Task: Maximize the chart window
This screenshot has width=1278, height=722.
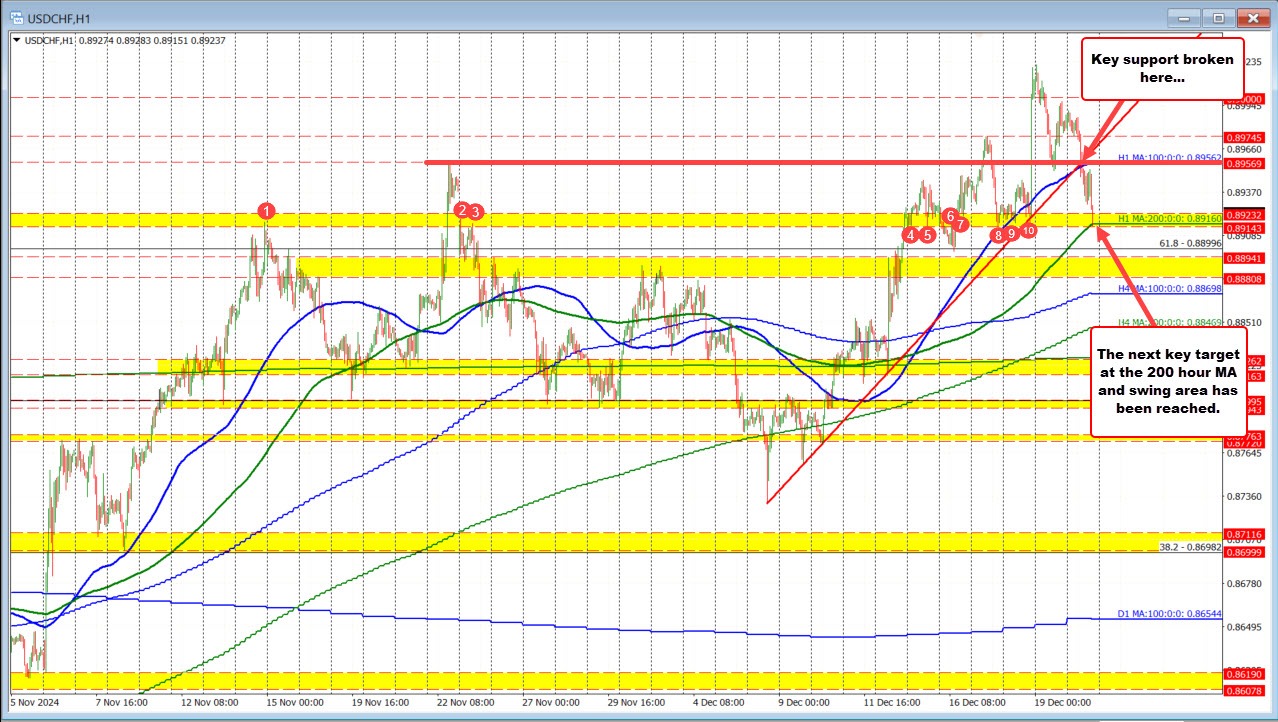Action: pos(1218,17)
